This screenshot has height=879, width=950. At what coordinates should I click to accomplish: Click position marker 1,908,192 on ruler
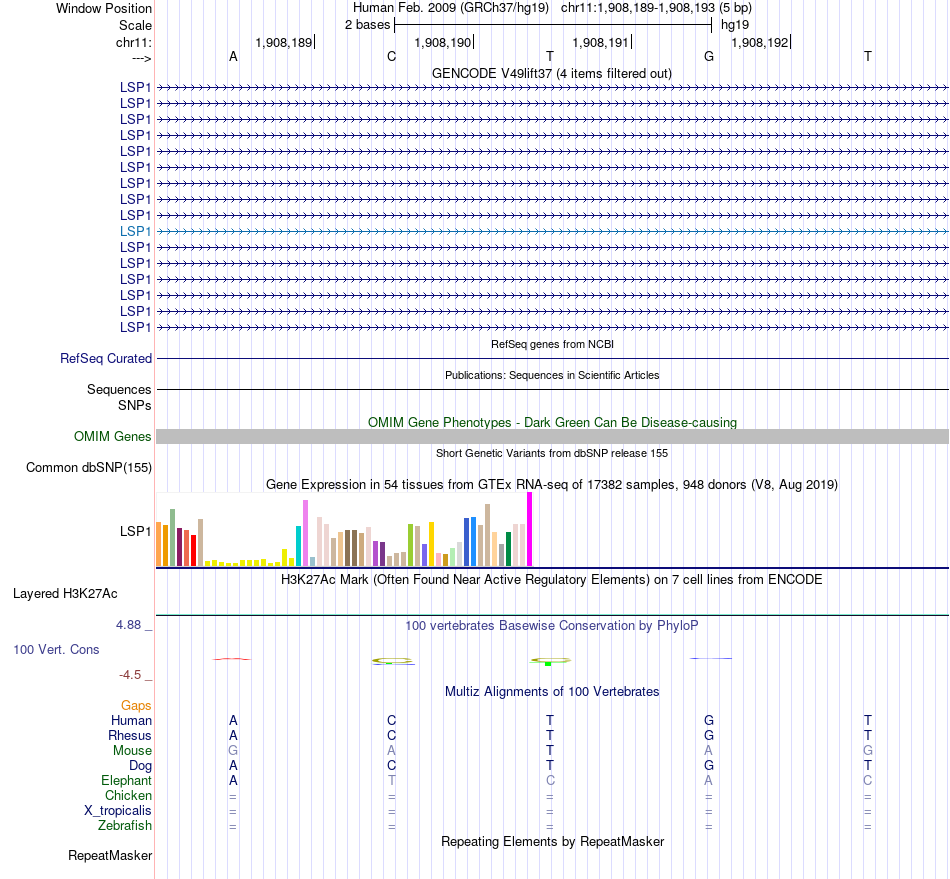[x=760, y=42]
